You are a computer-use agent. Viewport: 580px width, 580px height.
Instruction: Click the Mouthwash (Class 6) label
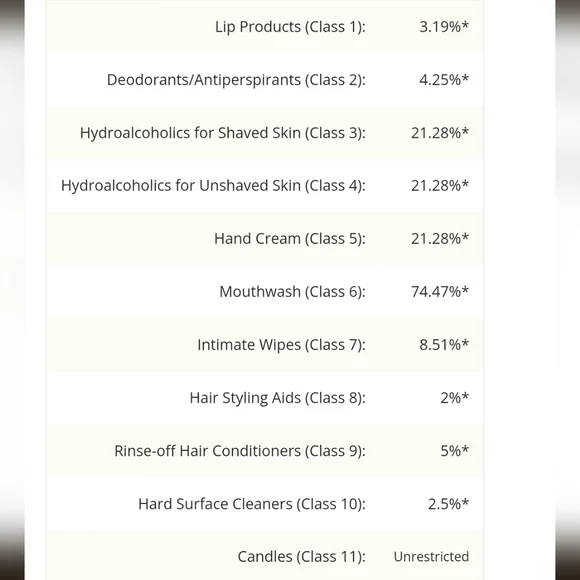point(292,292)
